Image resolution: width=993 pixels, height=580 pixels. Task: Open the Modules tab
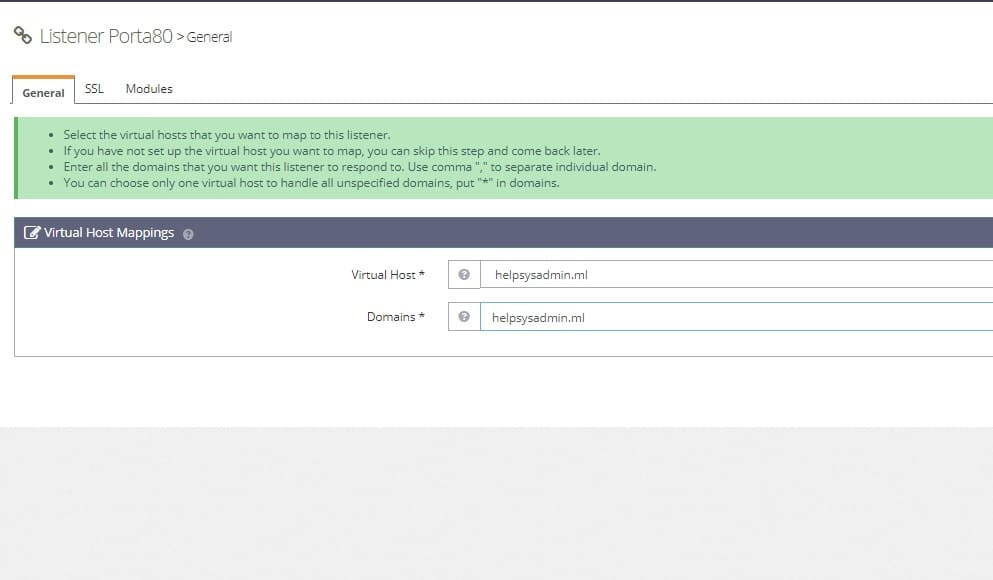pos(149,89)
